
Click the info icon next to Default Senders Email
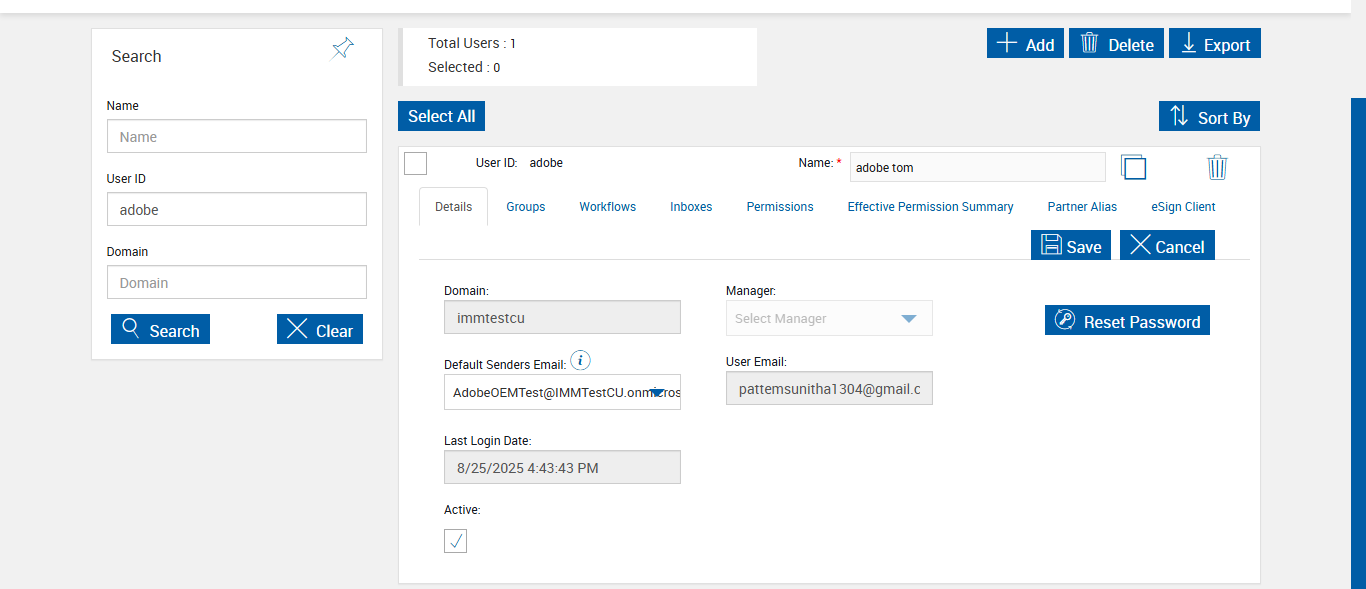click(580, 361)
